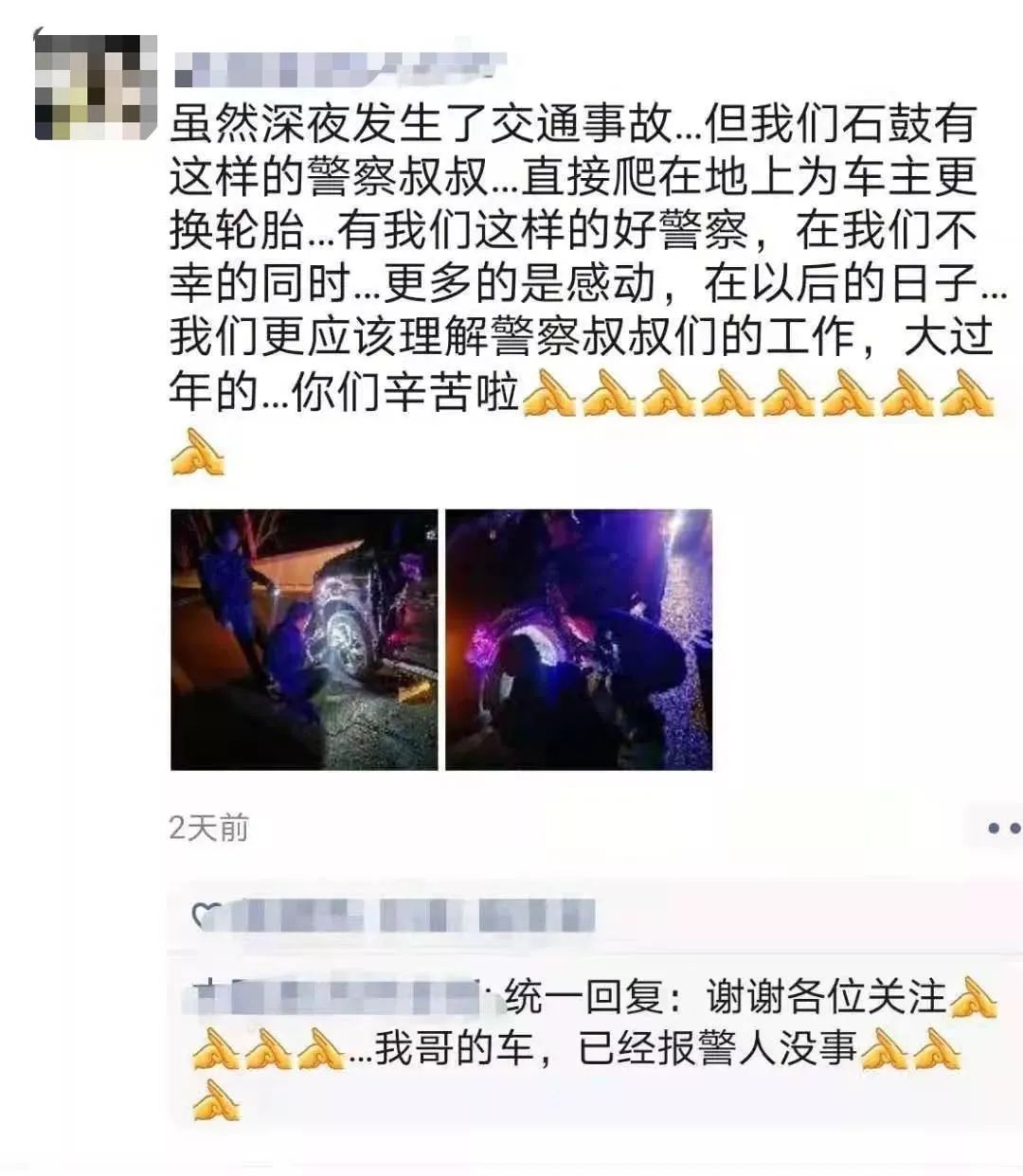The image size is (1023, 1176).
Task: Open the right tire-change photo thumbnail
Action: [x=579, y=639]
